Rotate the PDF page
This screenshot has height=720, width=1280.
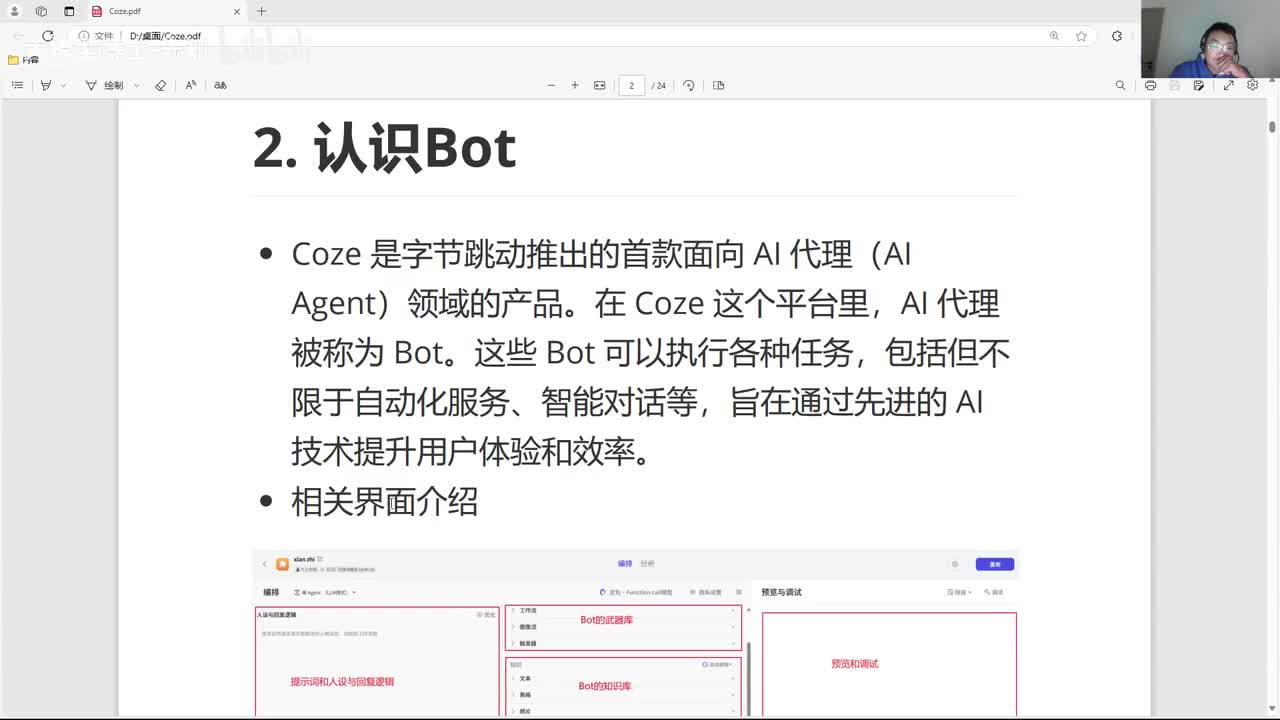pos(689,85)
